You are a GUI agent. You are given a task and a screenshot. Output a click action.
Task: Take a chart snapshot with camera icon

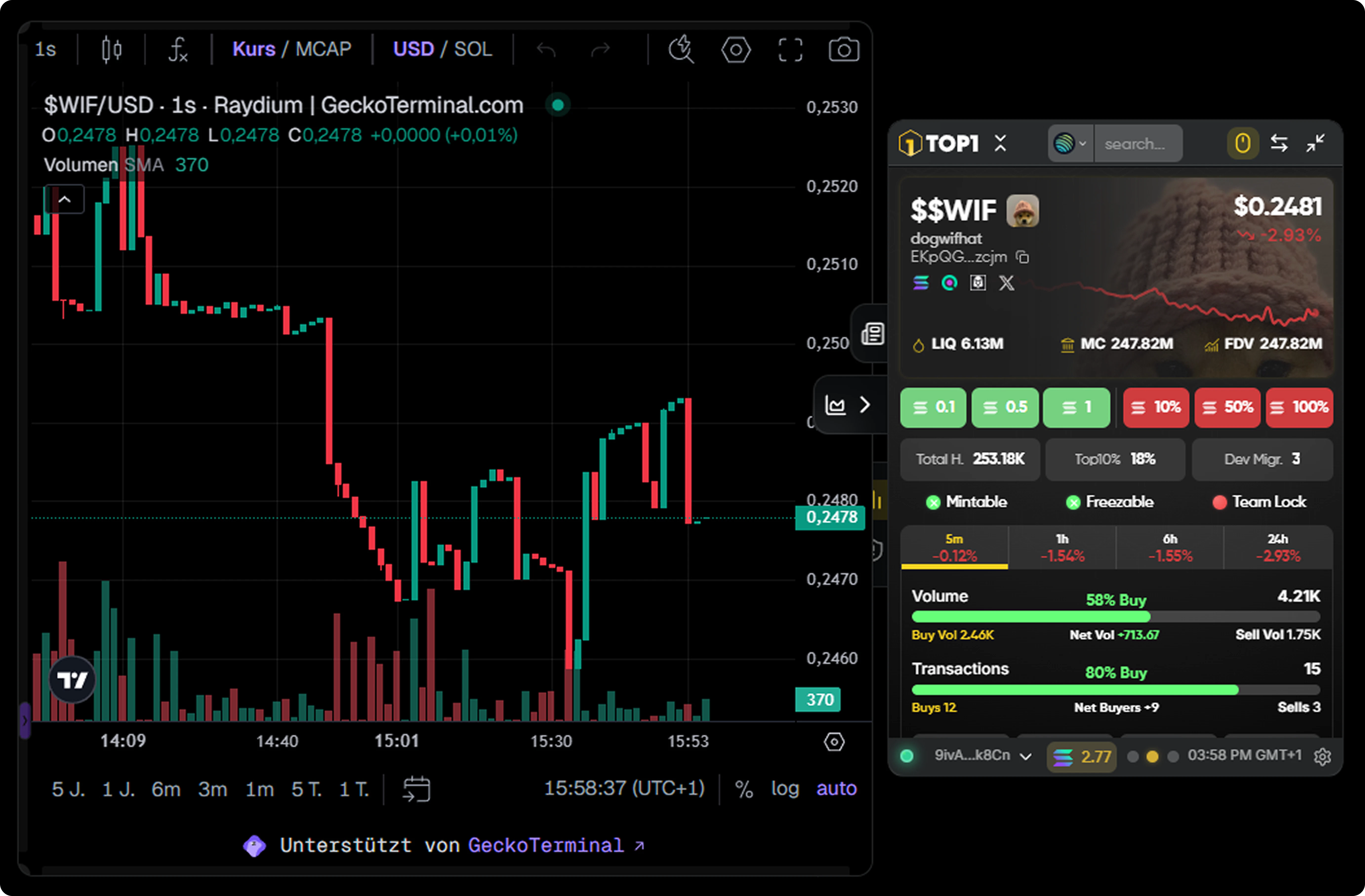click(x=843, y=50)
